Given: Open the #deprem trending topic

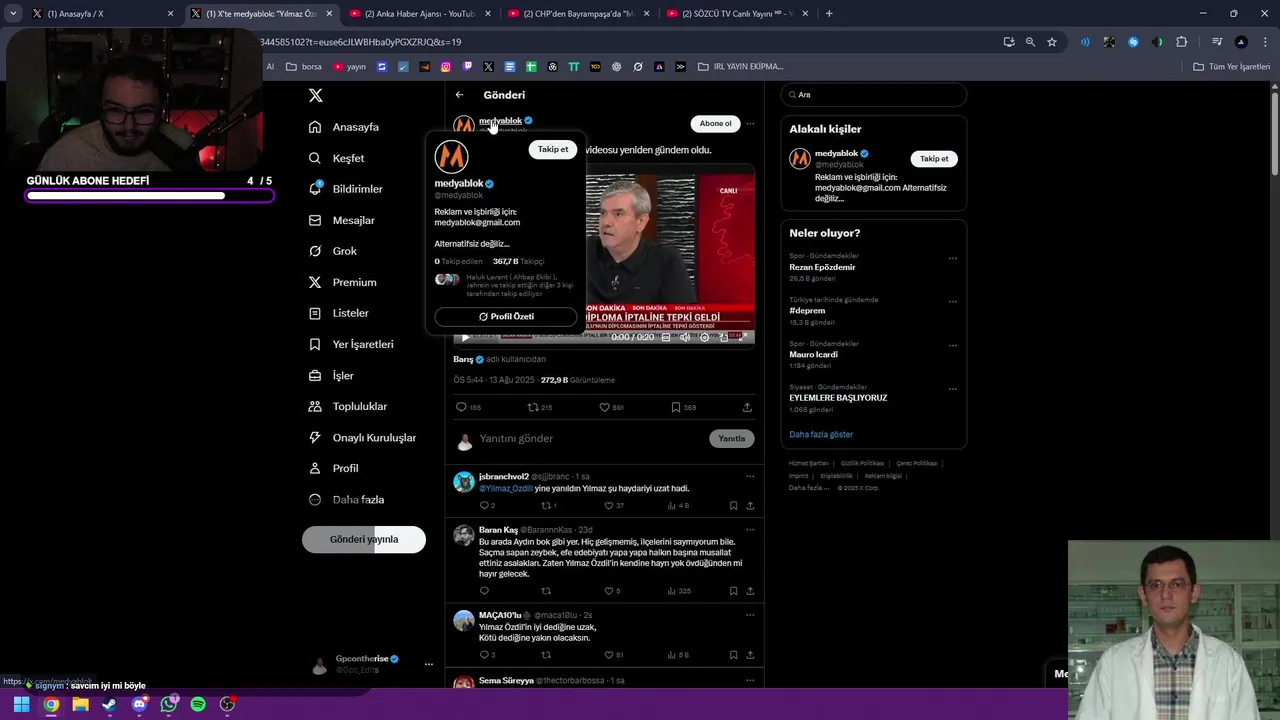Looking at the screenshot, I should pyautogui.click(x=807, y=311).
